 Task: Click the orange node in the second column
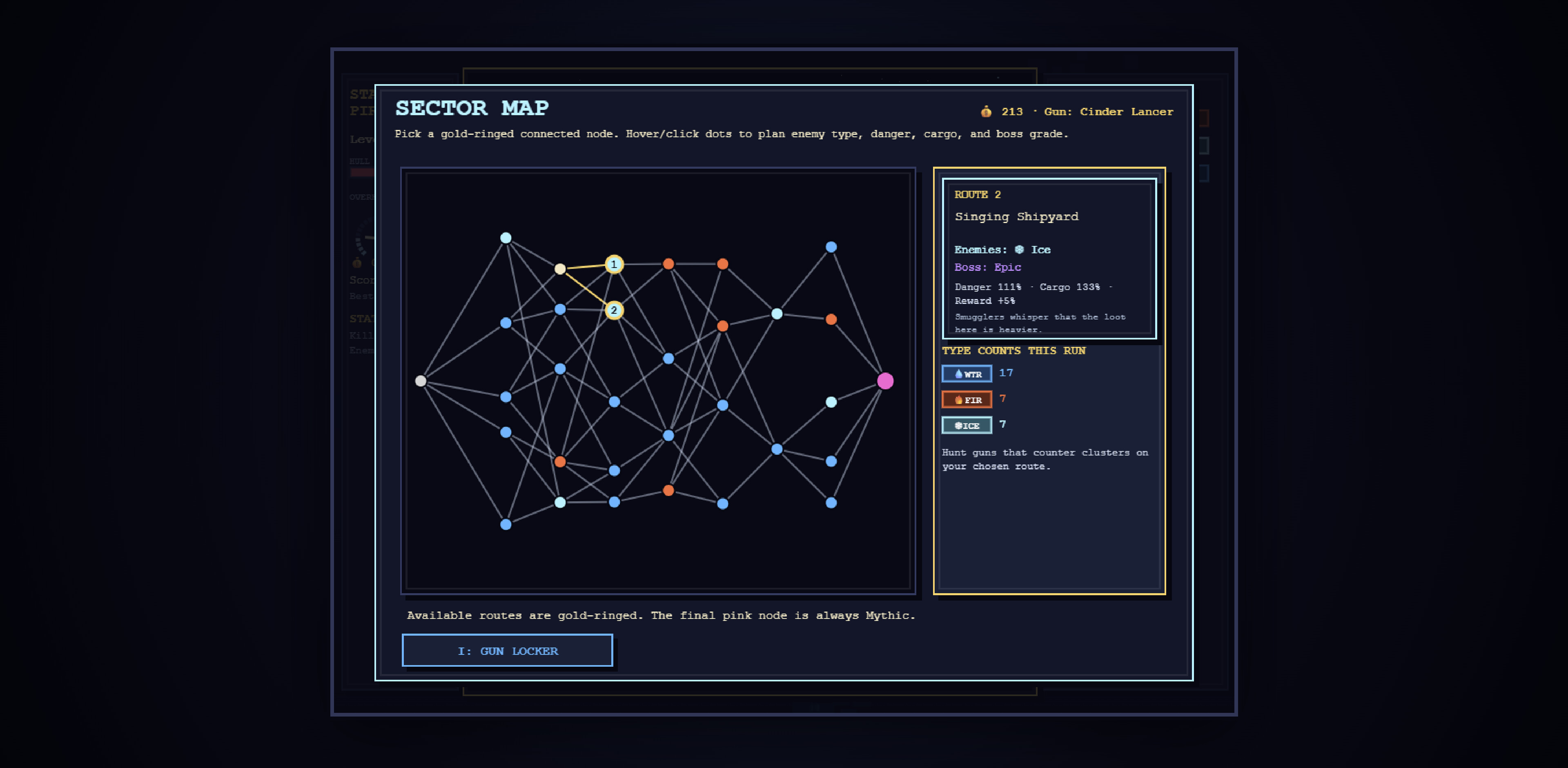(560, 462)
